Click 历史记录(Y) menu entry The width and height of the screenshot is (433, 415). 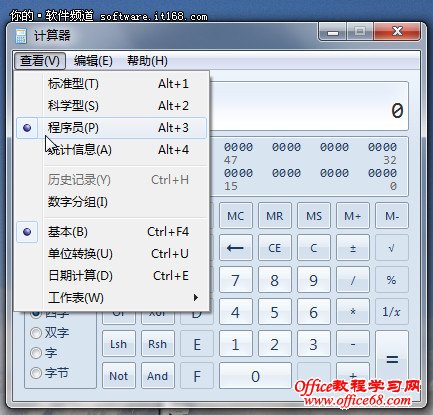tap(112, 180)
